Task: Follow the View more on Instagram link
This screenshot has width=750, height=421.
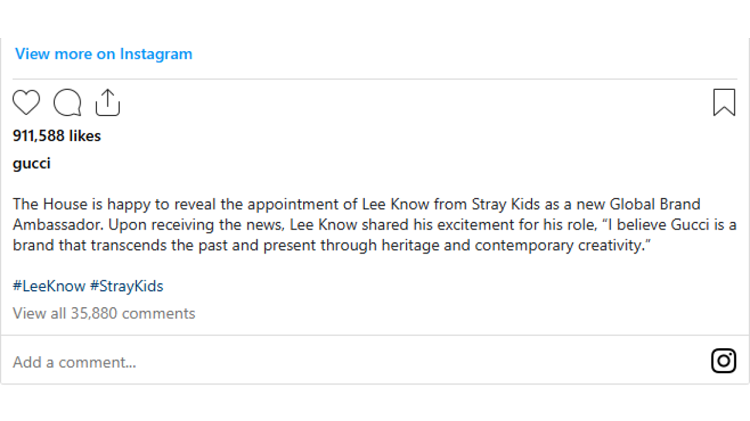Action: click(x=103, y=54)
